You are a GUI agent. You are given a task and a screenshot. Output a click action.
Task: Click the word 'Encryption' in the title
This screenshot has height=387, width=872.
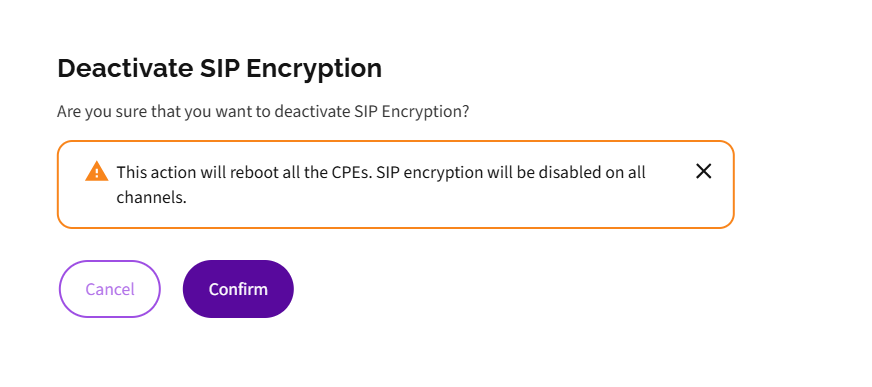314,70
